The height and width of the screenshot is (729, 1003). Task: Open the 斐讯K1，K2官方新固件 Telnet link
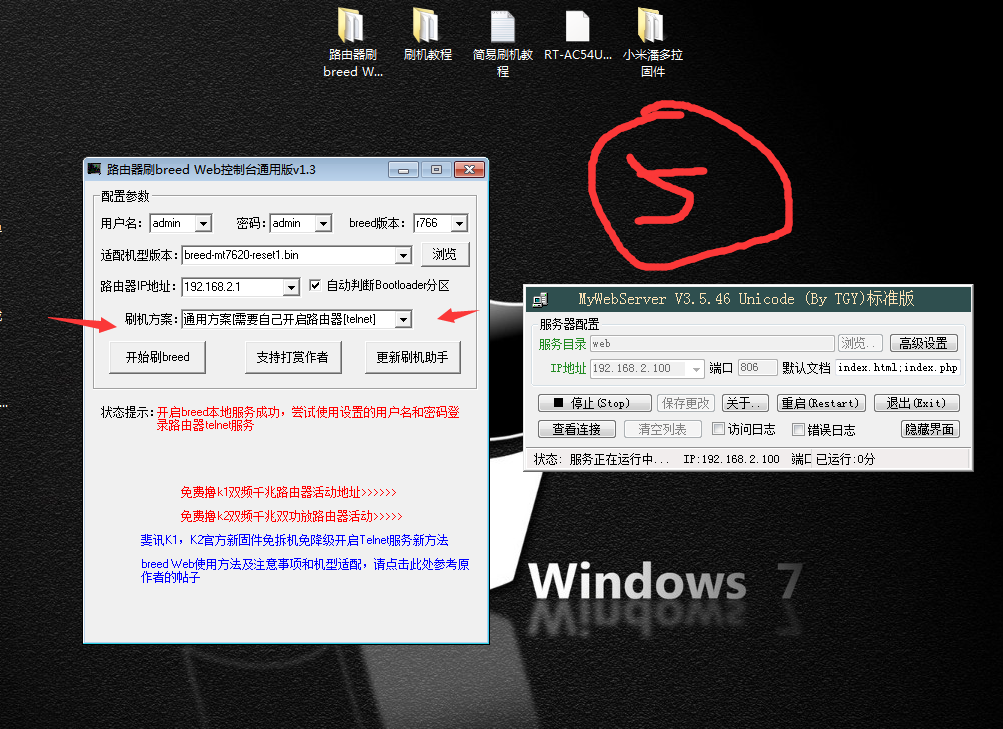click(294, 540)
